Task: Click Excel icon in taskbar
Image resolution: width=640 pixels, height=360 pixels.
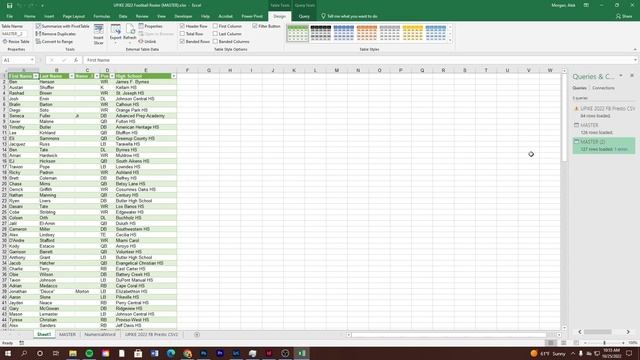Action: click(301, 353)
